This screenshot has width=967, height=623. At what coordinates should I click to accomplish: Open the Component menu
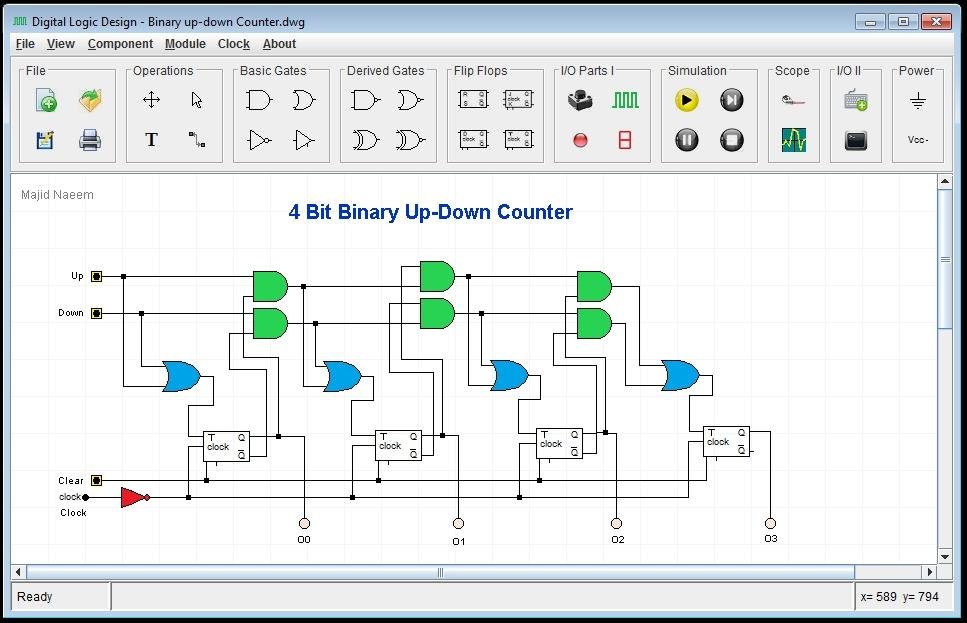pyautogui.click(x=120, y=44)
